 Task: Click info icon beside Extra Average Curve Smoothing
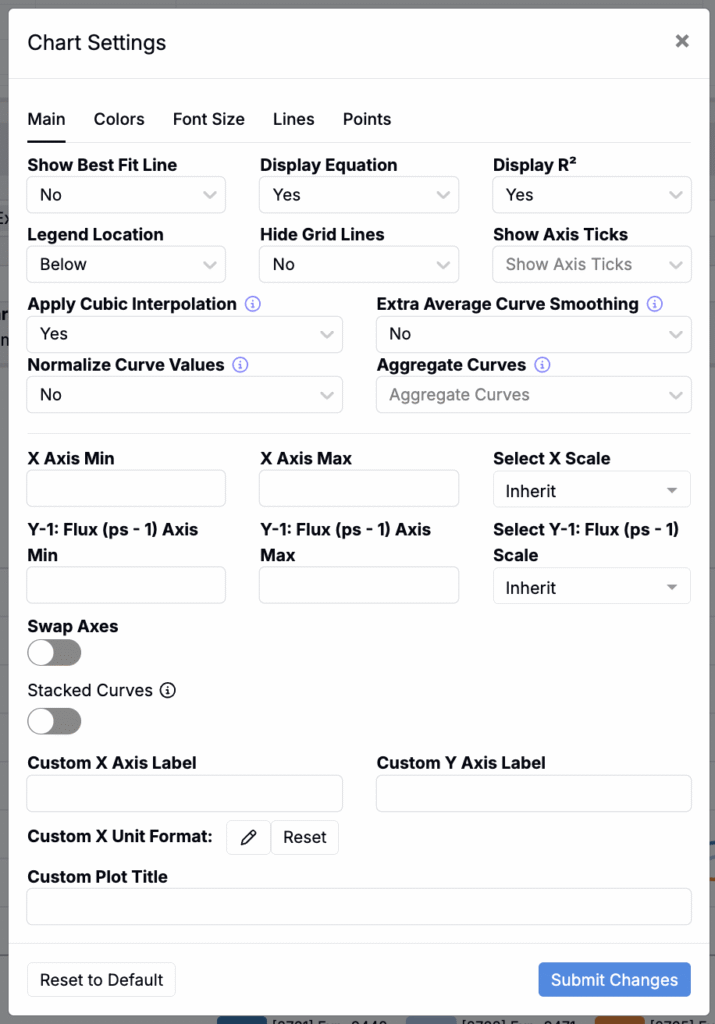point(655,304)
